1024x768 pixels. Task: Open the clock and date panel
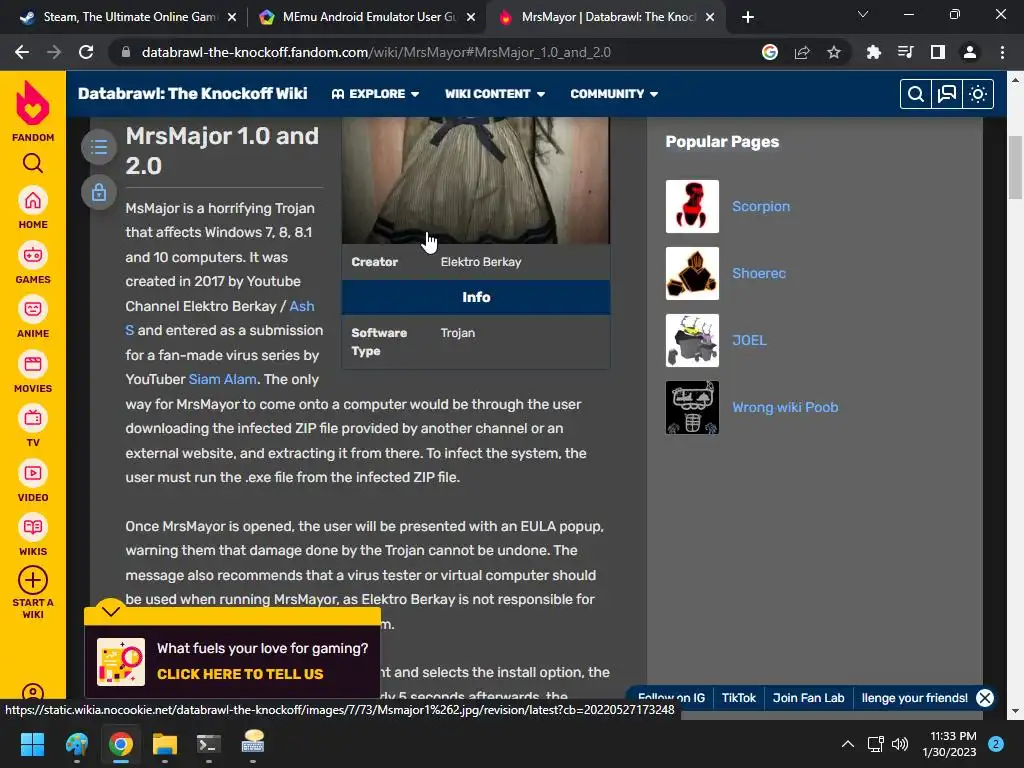950,744
